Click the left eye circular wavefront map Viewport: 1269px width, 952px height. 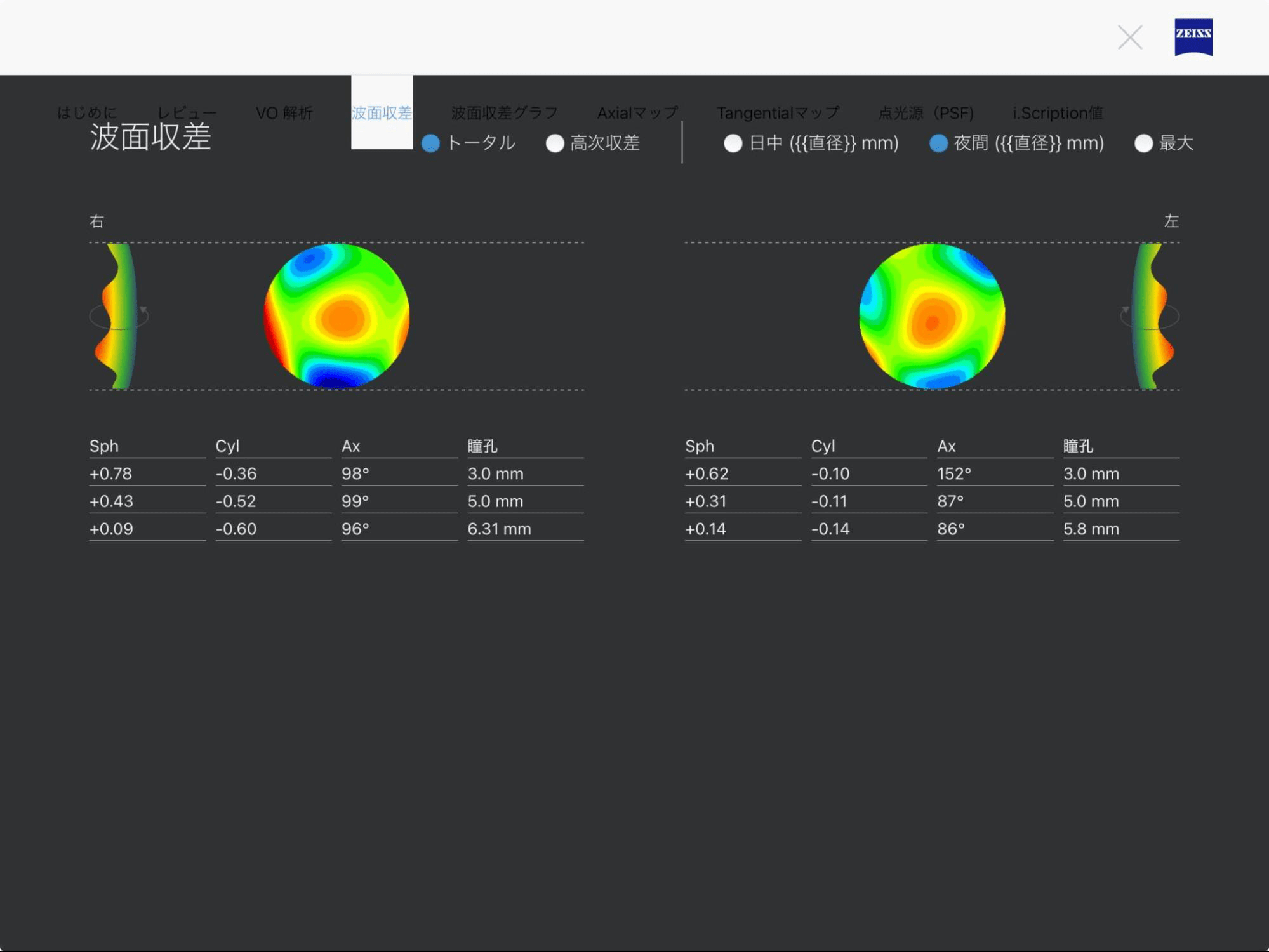click(932, 315)
